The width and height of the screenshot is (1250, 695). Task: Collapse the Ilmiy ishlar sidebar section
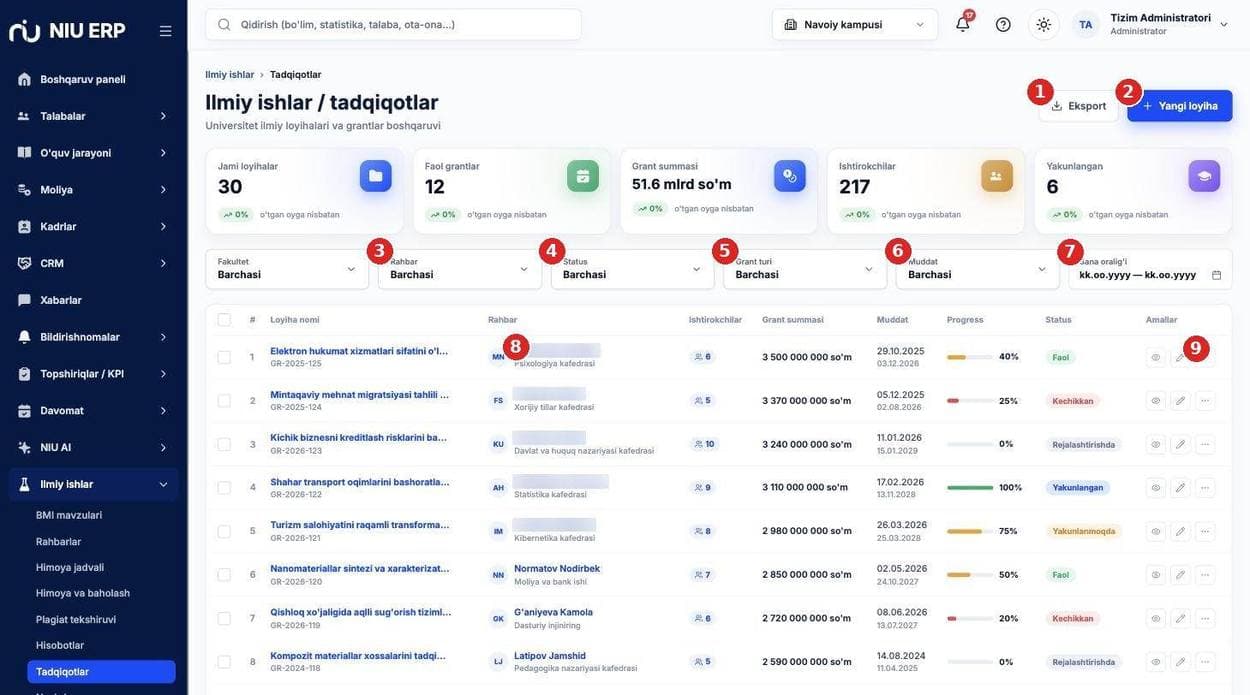click(94, 484)
